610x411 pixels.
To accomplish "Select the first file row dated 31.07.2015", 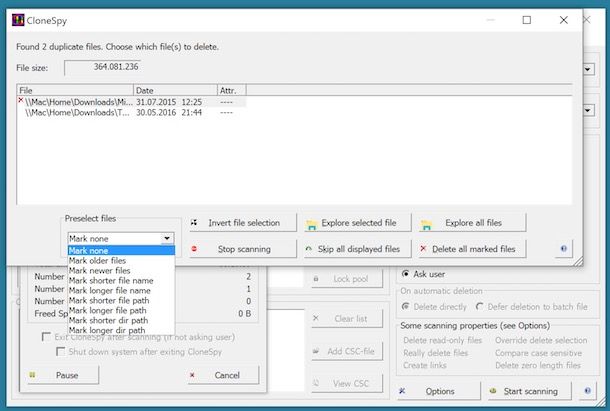I will pyautogui.click(x=131, y=102).
